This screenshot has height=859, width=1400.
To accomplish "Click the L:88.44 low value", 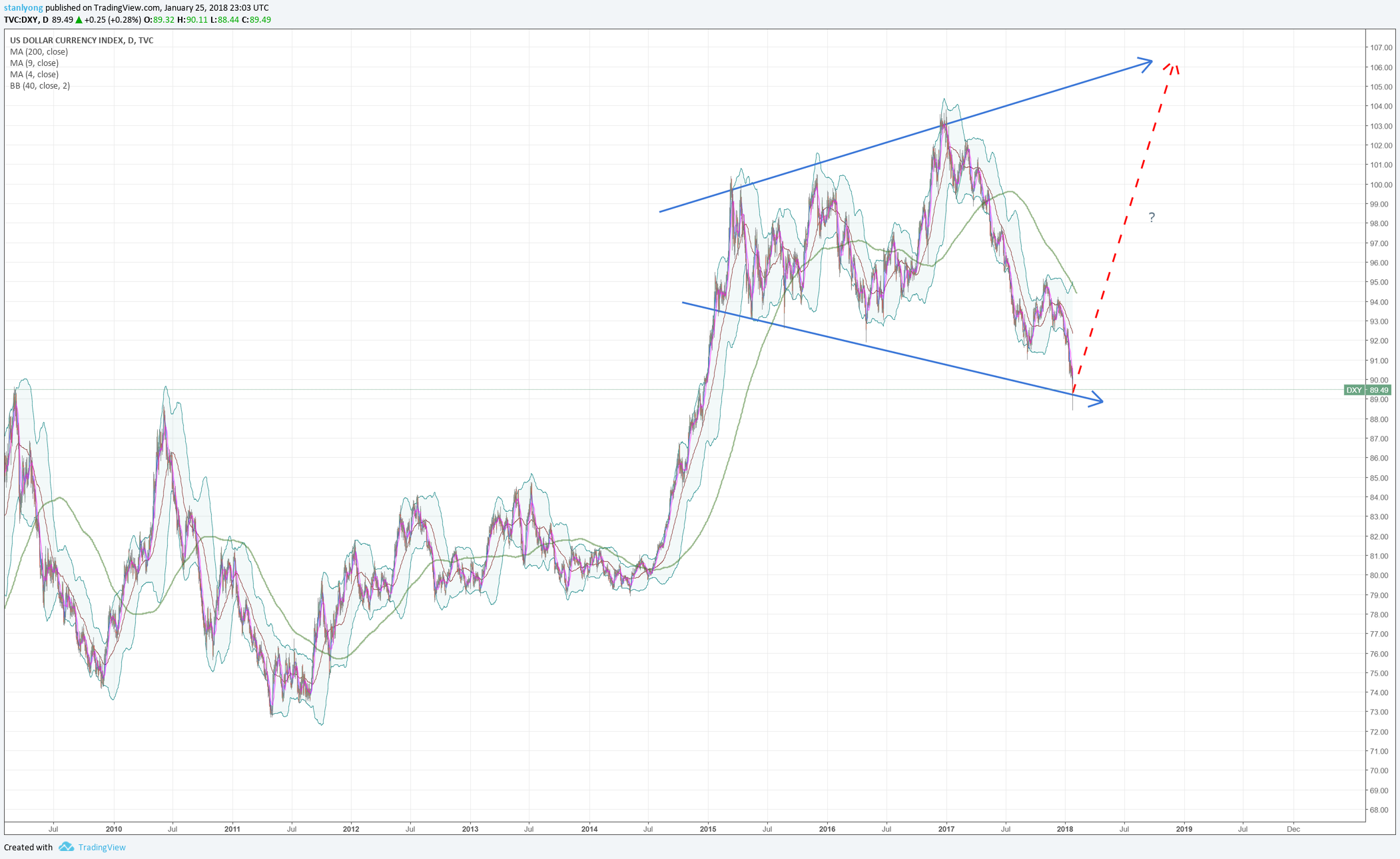I will [x=224, y=19].
